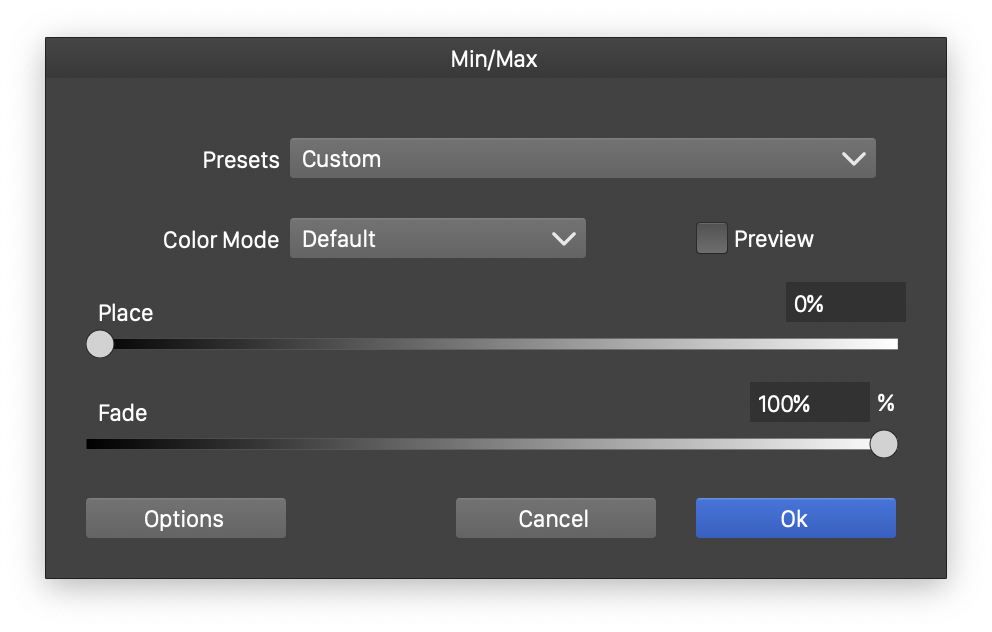Enable the Preview checkbox
992x632 pixels.
coord(711,239)
